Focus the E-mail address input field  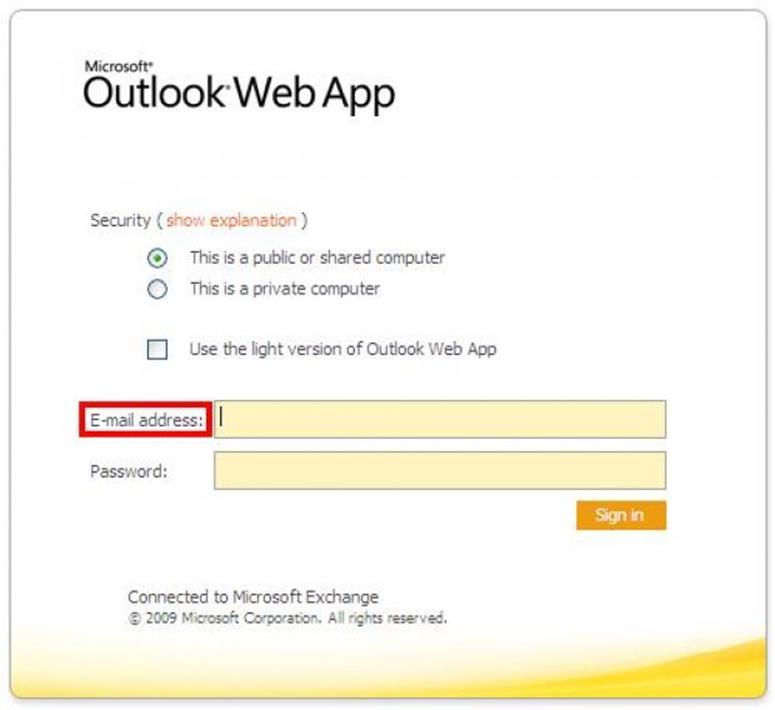pyautogui.click(x=440, y=419)
